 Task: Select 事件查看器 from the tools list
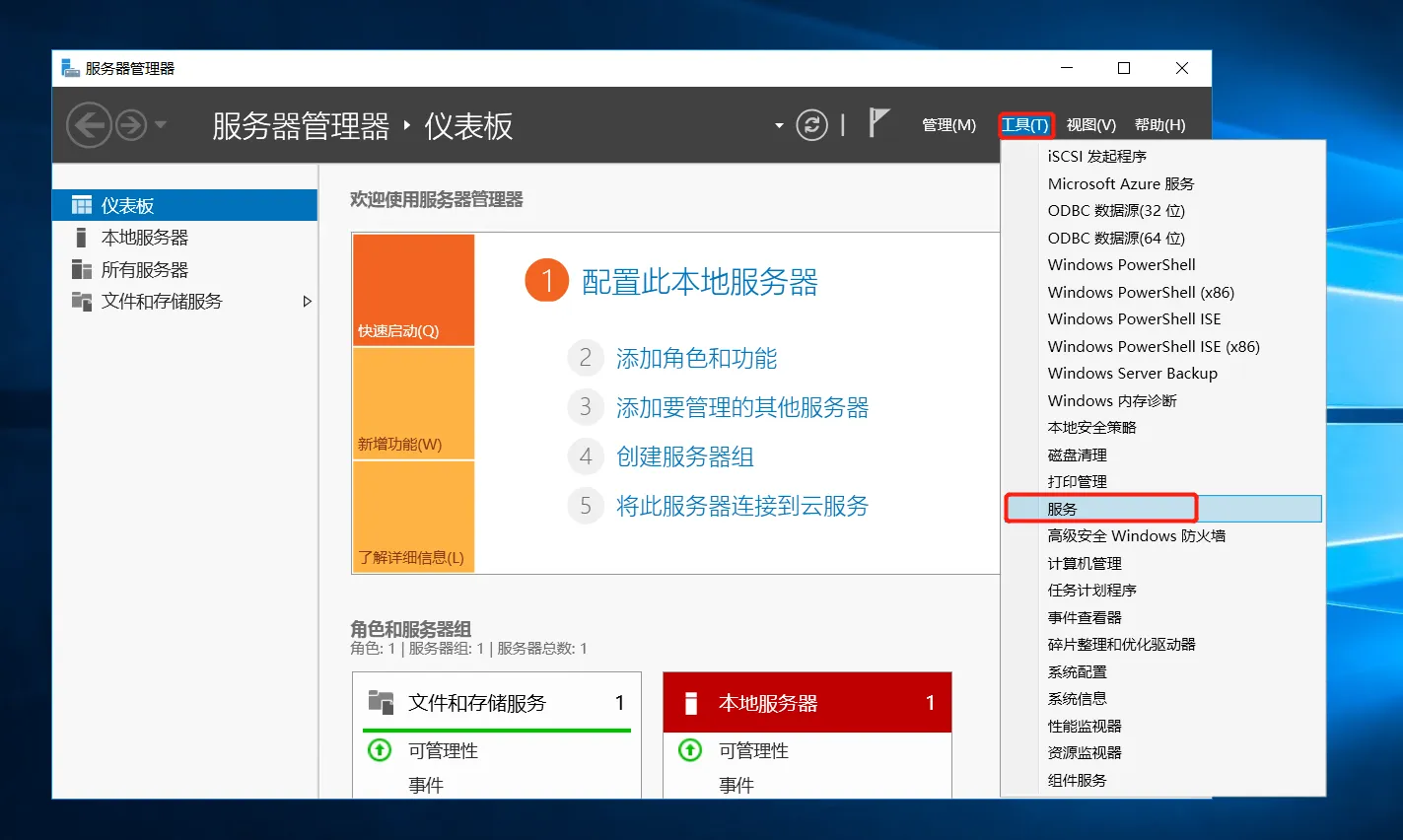(x=1085, y=617)
